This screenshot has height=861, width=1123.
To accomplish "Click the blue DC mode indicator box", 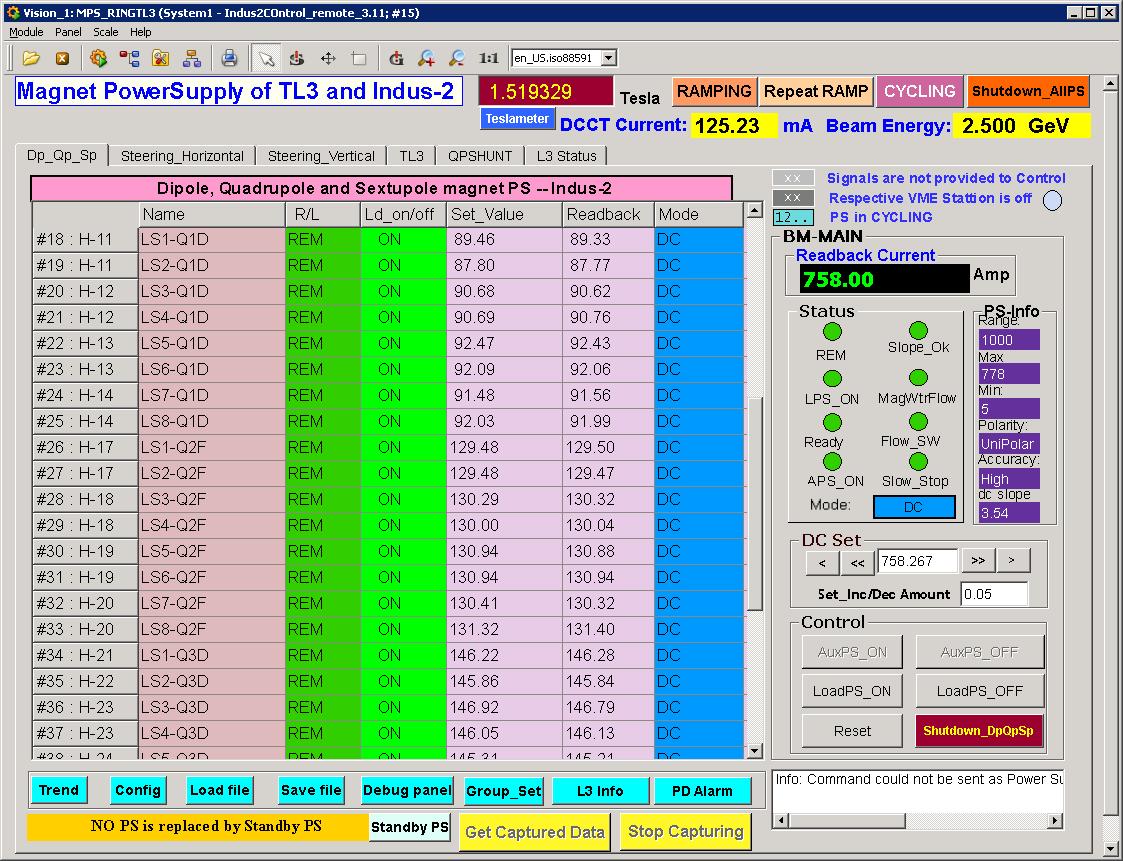I will coord(914,507).
